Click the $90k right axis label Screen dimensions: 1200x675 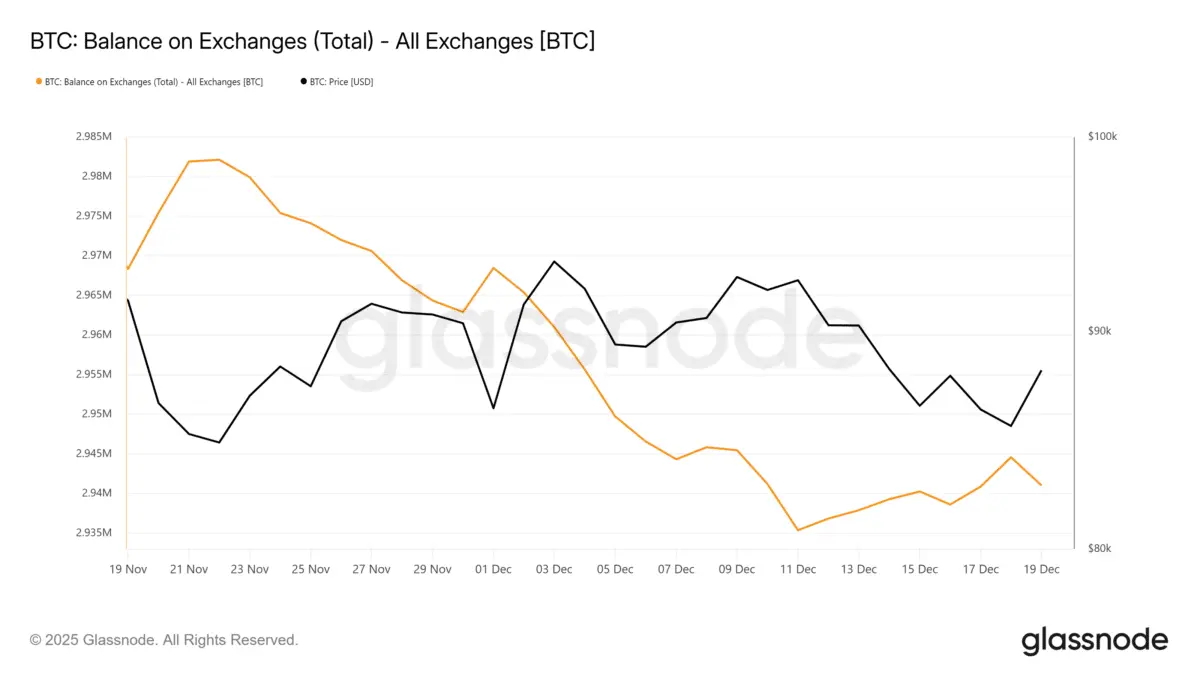tap(1099, 331)
